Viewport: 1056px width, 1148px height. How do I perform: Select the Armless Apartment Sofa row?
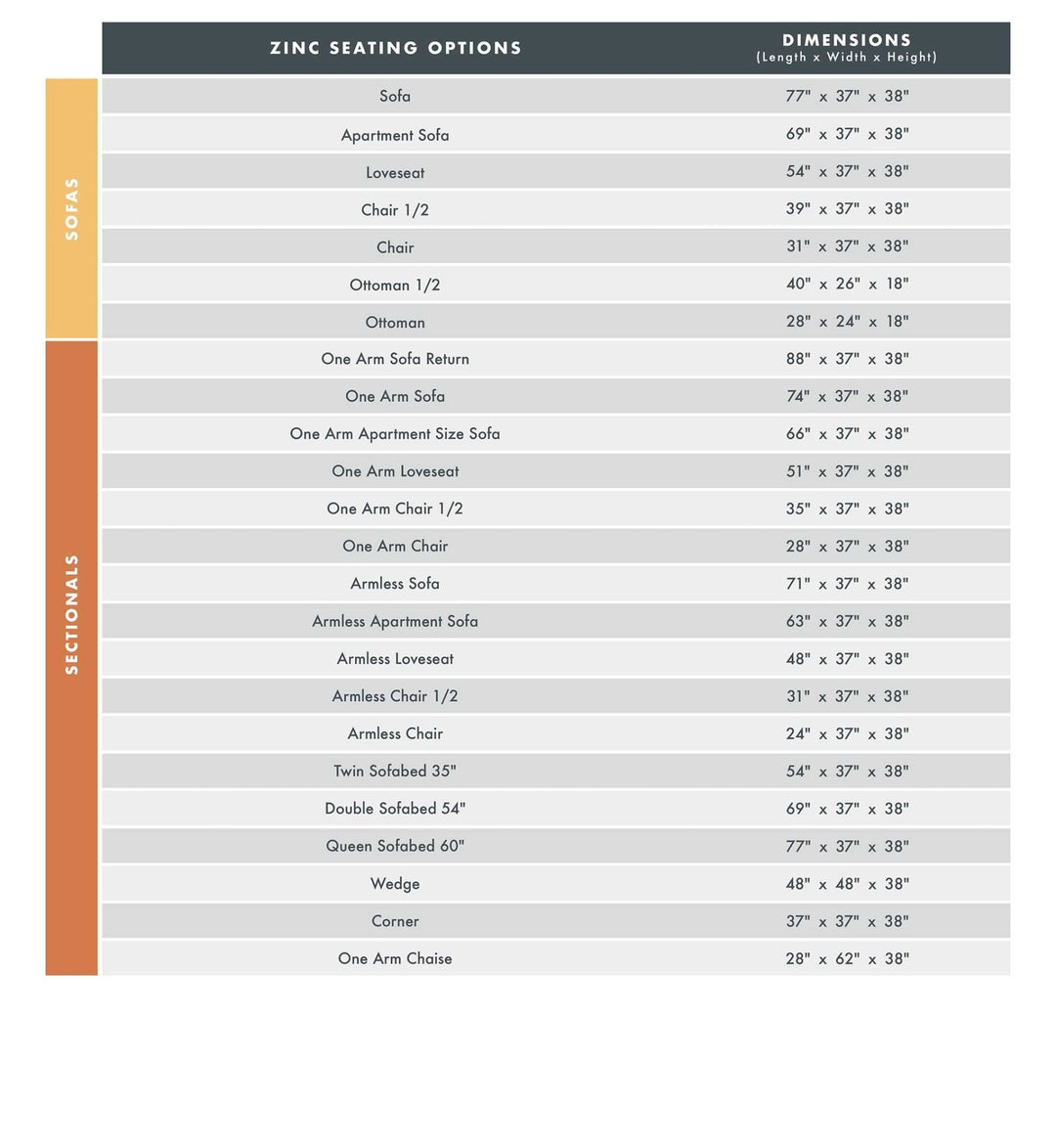[x=395, y=621]
